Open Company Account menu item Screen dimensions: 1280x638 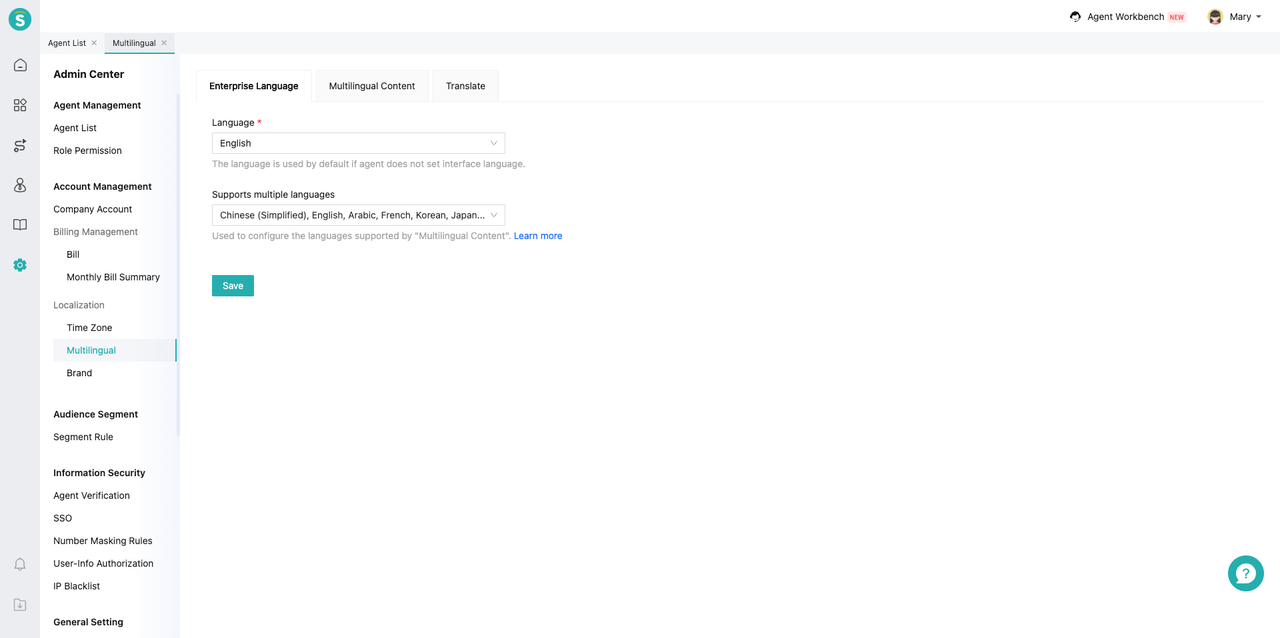93,209
